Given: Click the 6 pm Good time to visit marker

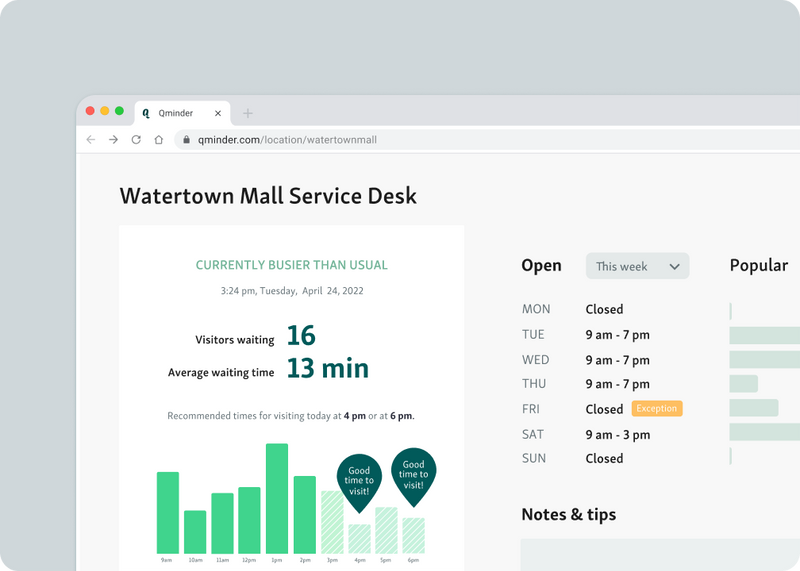Looking at the screenshot, I should (x=413, y=472).
